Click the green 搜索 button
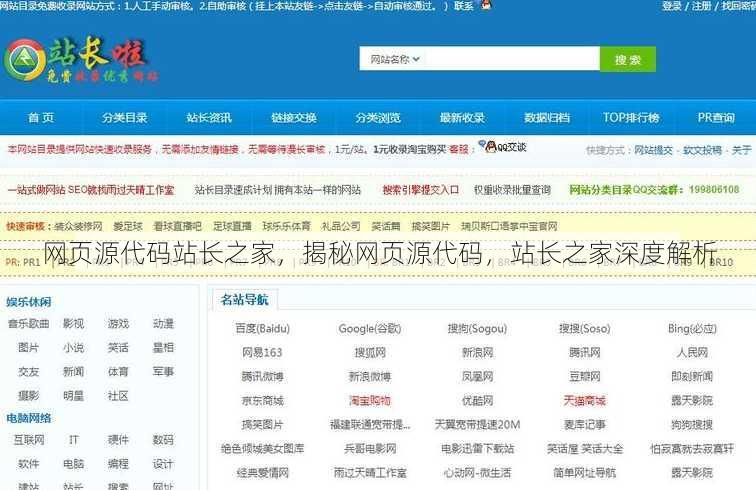This screenshot has width=756, height=490. (x=628, y=59)
